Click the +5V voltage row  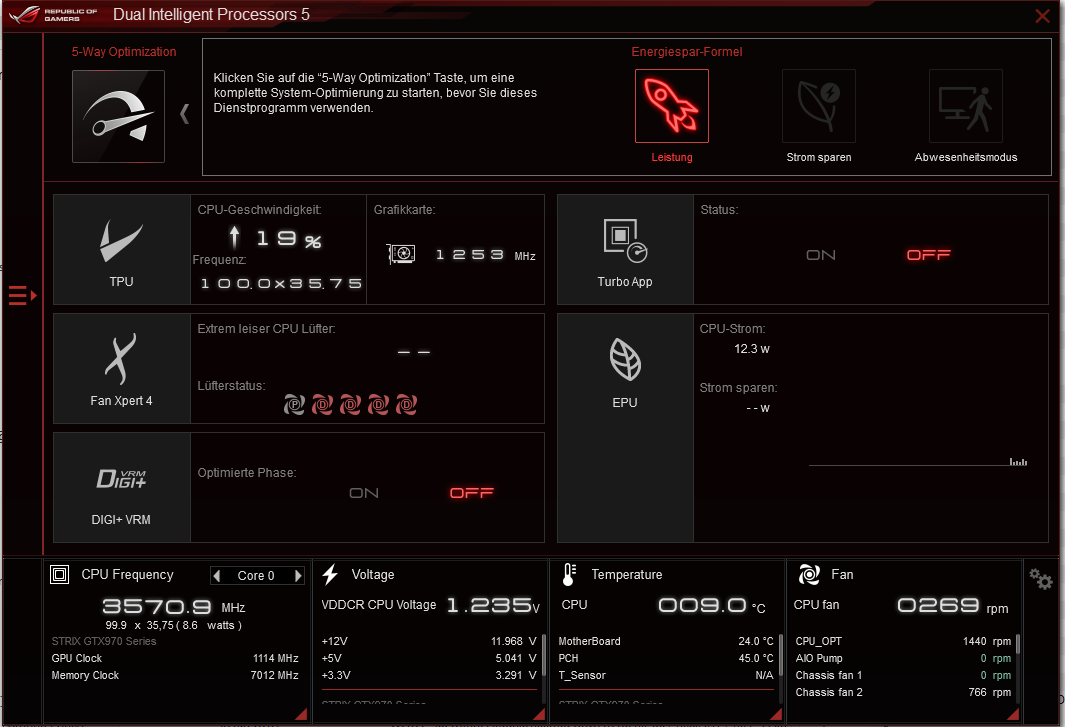click(429, 658)
